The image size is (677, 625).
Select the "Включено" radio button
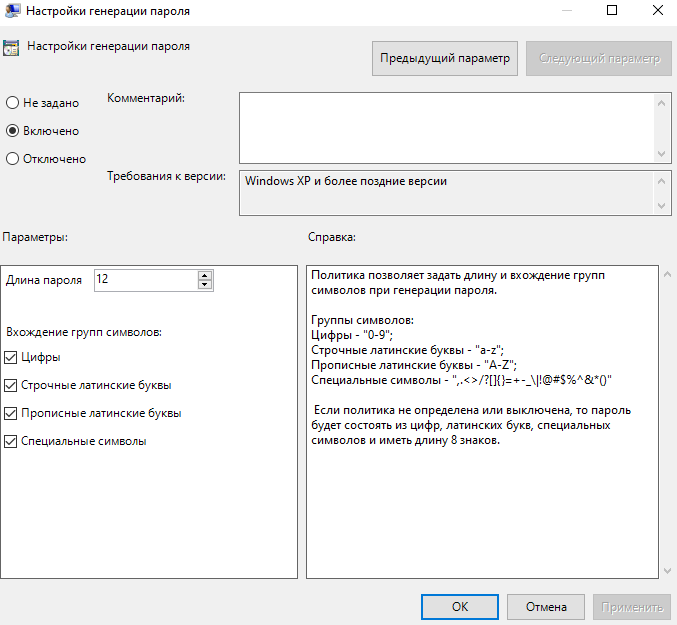(12, 130)
